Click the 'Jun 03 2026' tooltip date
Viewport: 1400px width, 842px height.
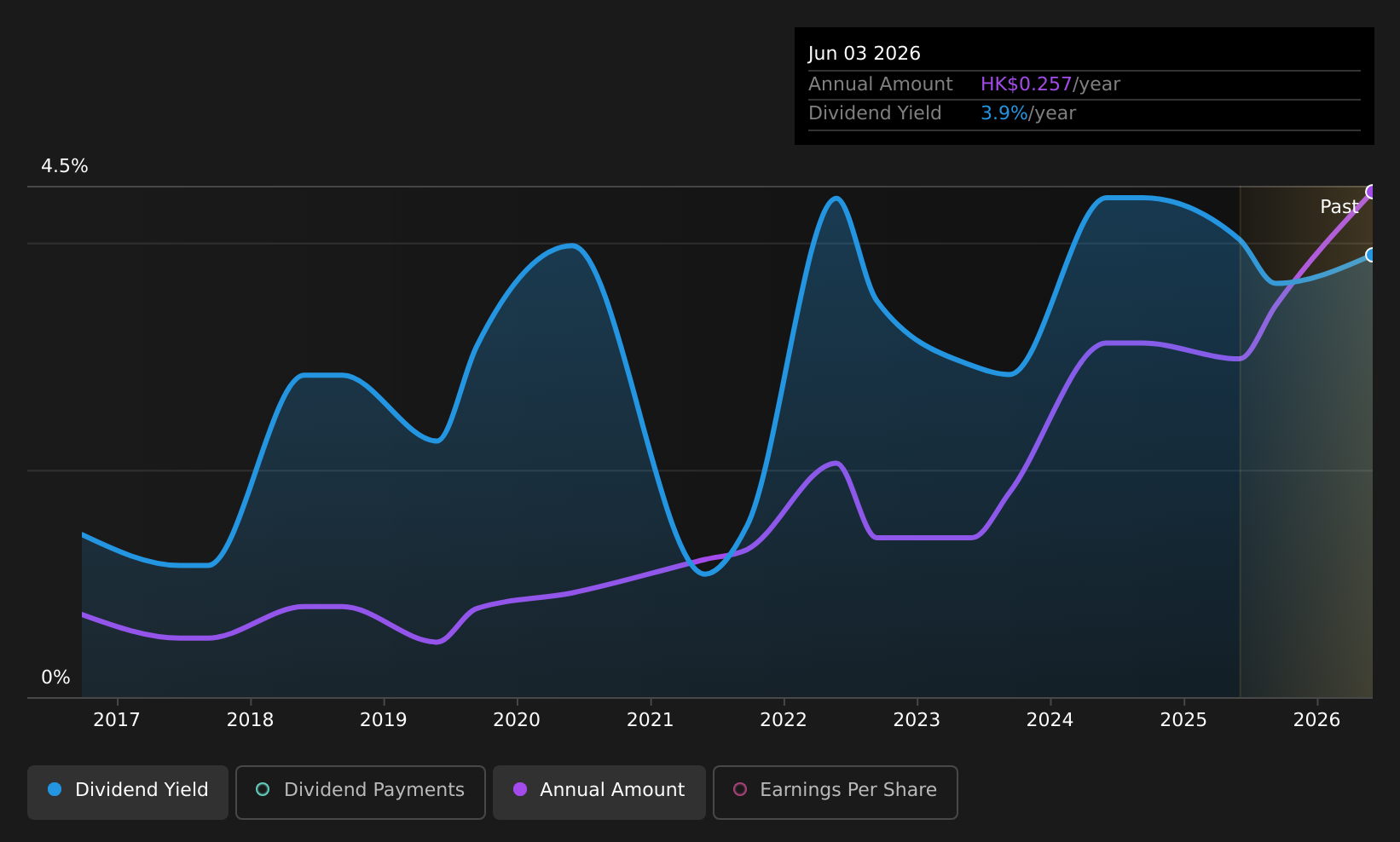click(x=865, y=54)
